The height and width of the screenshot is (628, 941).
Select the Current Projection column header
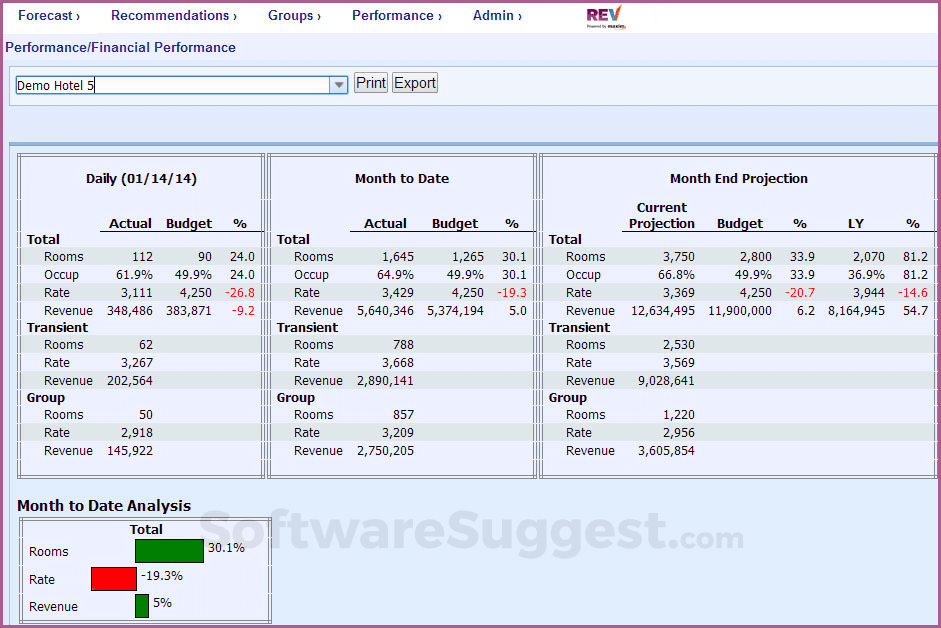pos(661,215)
